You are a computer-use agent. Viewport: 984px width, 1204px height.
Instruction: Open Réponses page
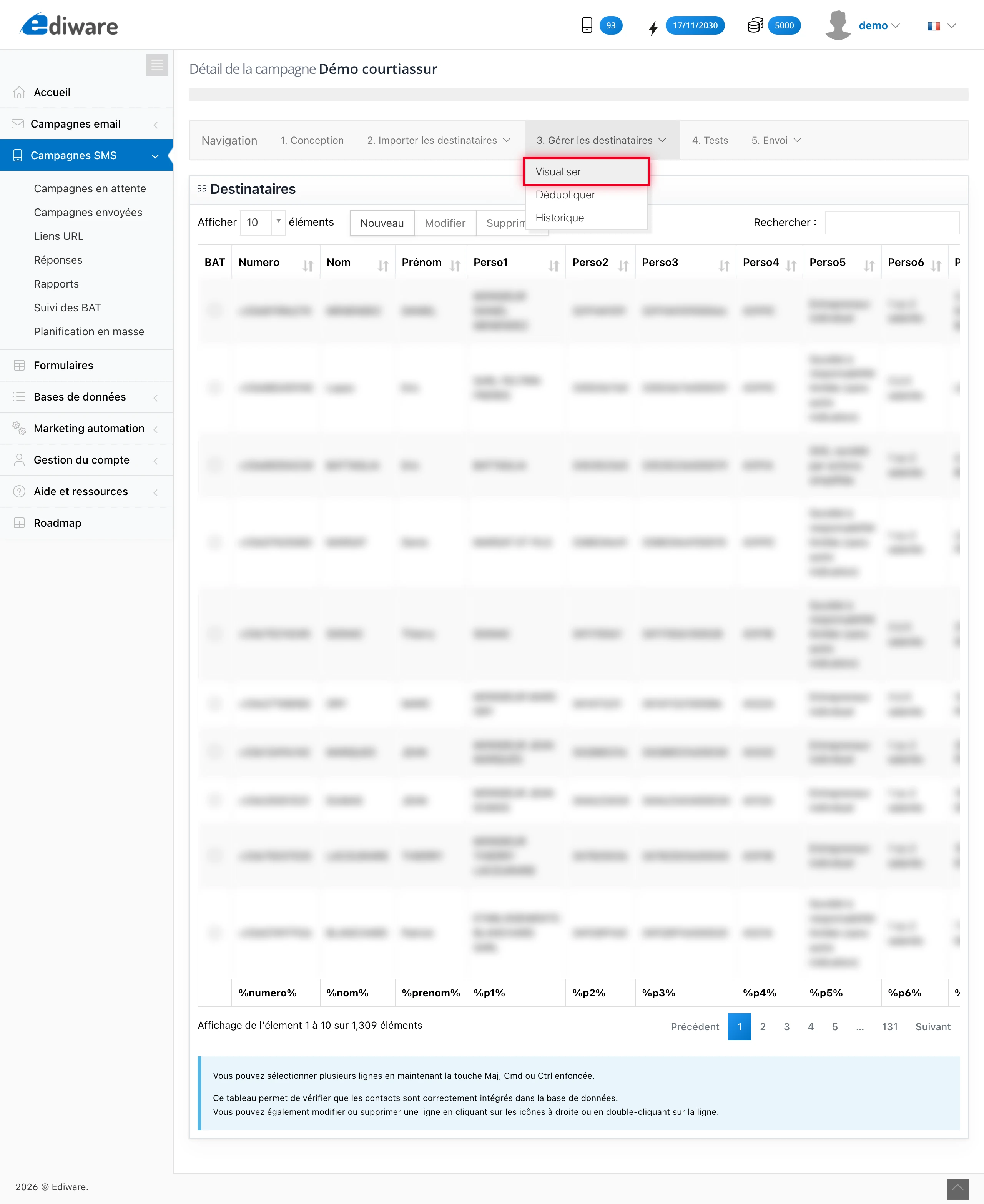pyautogui.click(x=58, y=259)
